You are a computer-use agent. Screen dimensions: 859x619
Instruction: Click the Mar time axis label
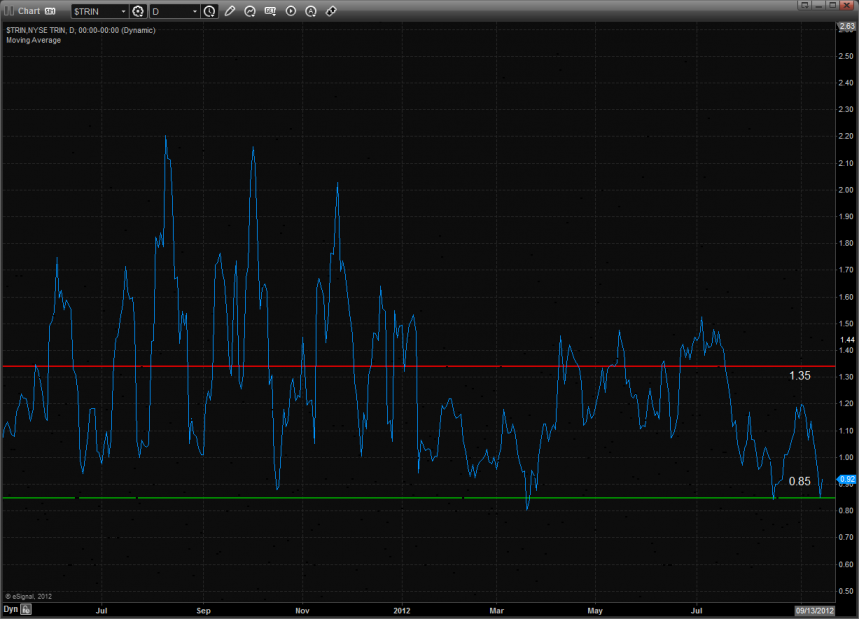[496, 610]
